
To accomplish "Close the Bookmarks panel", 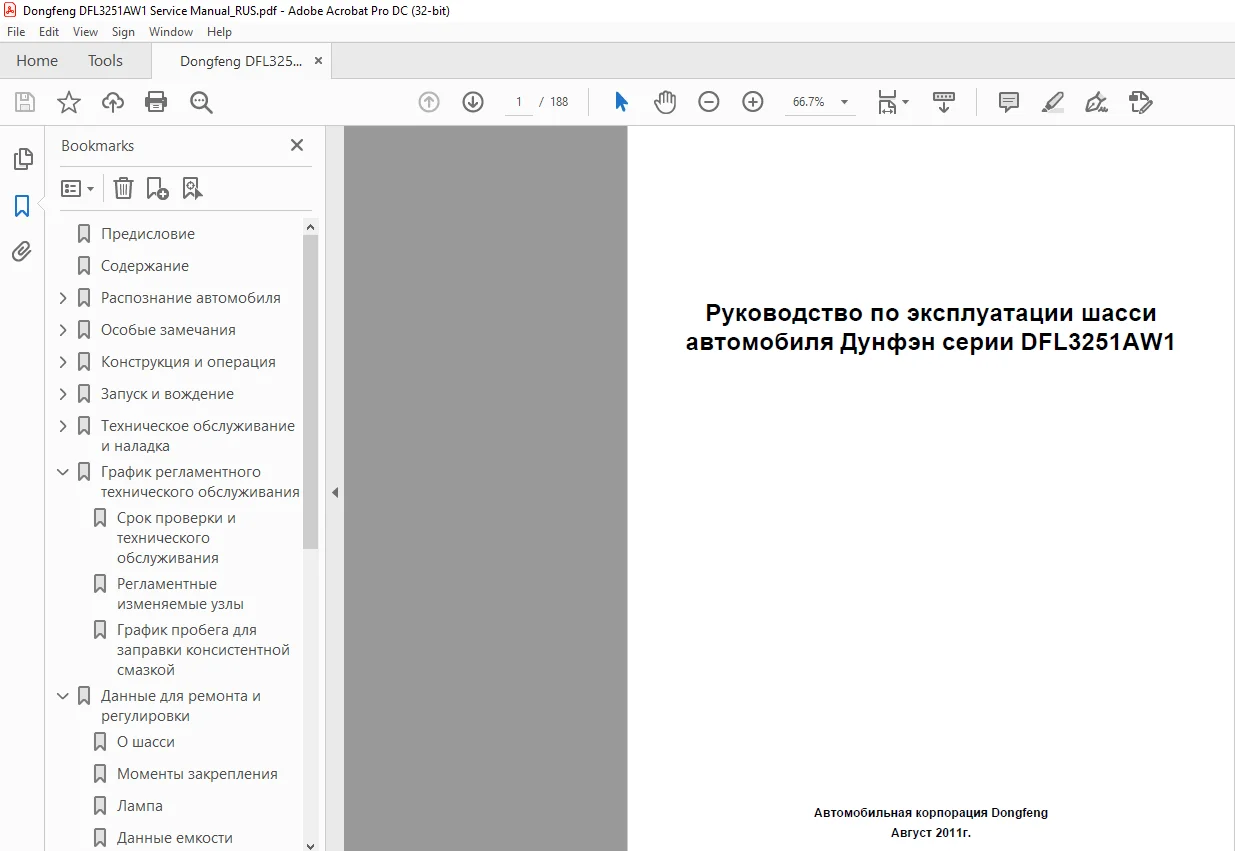I will pos(297,145).
